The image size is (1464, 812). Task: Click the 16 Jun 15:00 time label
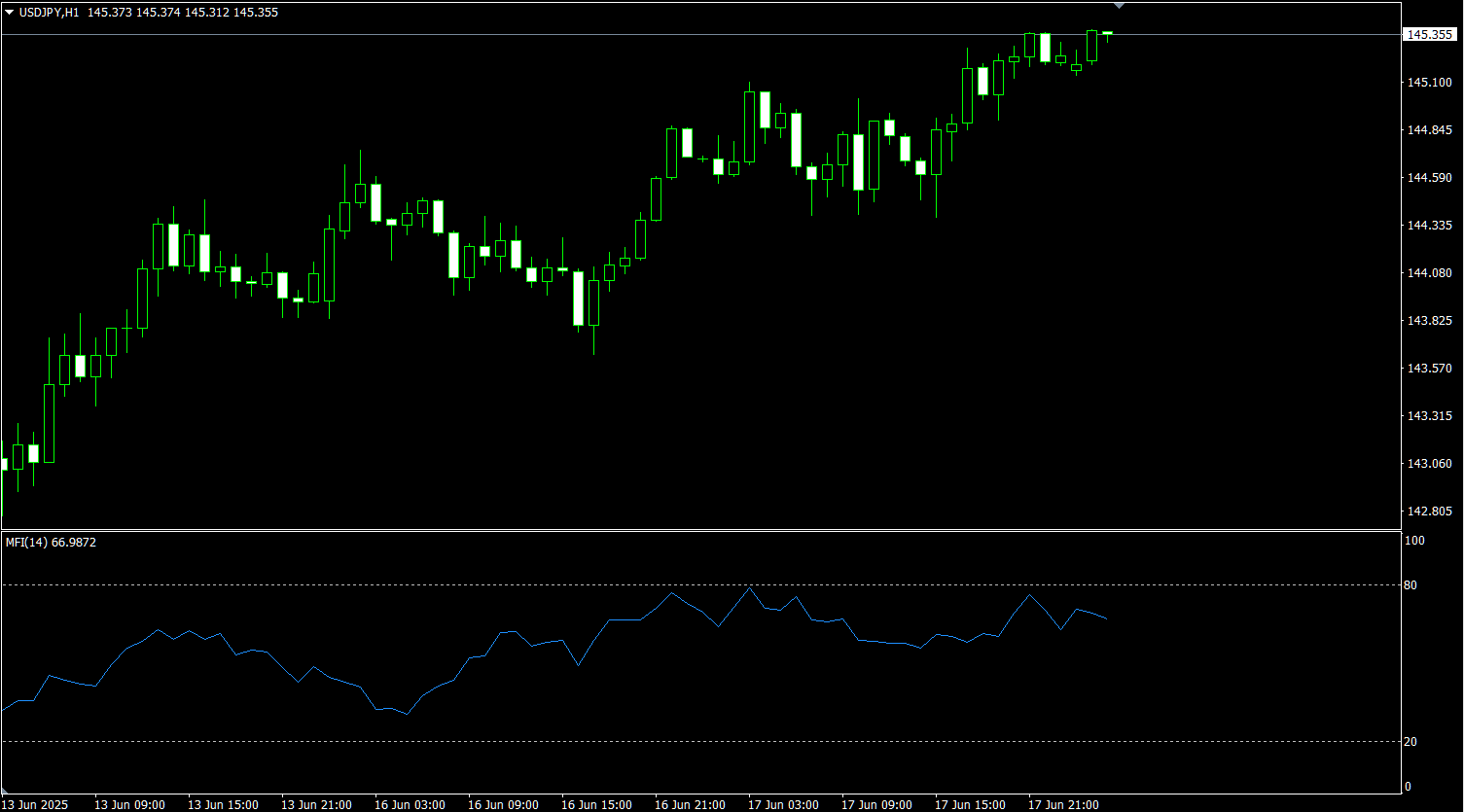tap(596, 805)
